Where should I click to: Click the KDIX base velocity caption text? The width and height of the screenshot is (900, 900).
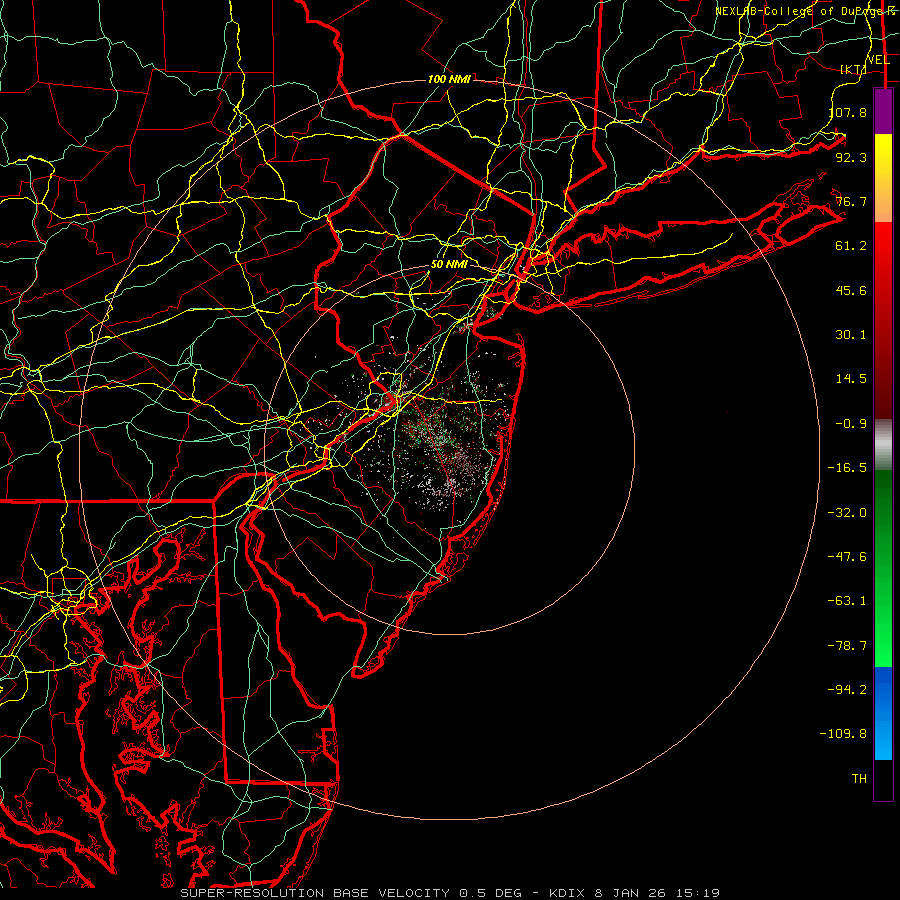(x=450, y=893)
